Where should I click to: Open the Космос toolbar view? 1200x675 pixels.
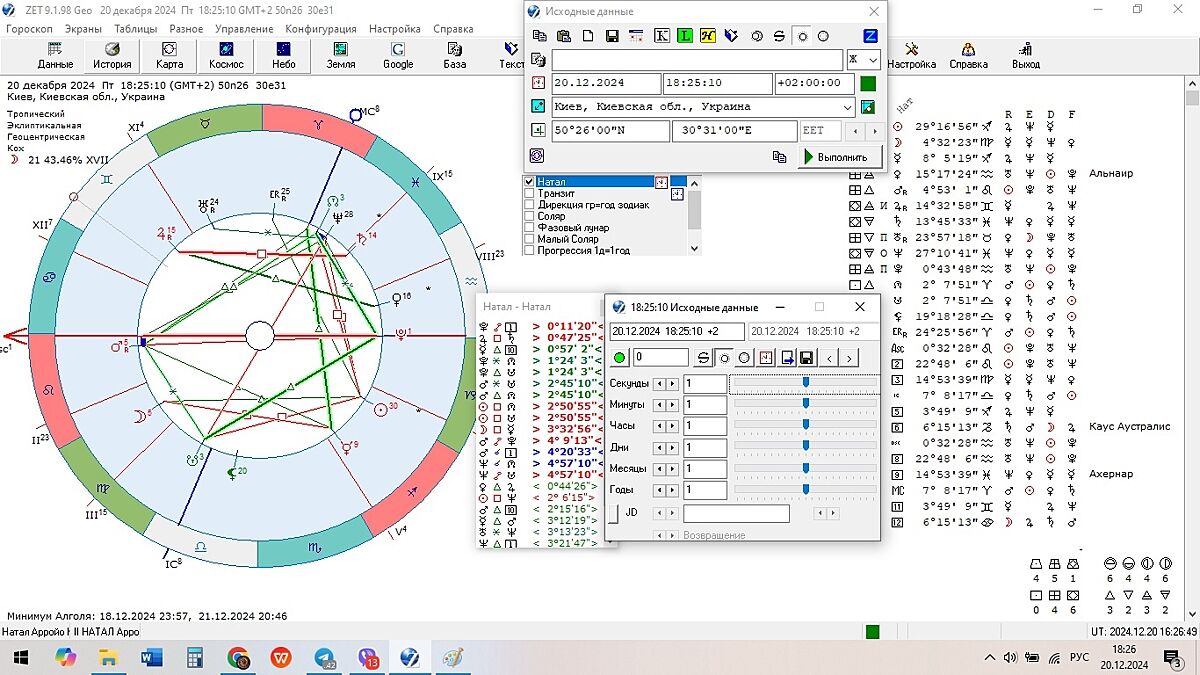click(226, 55)
